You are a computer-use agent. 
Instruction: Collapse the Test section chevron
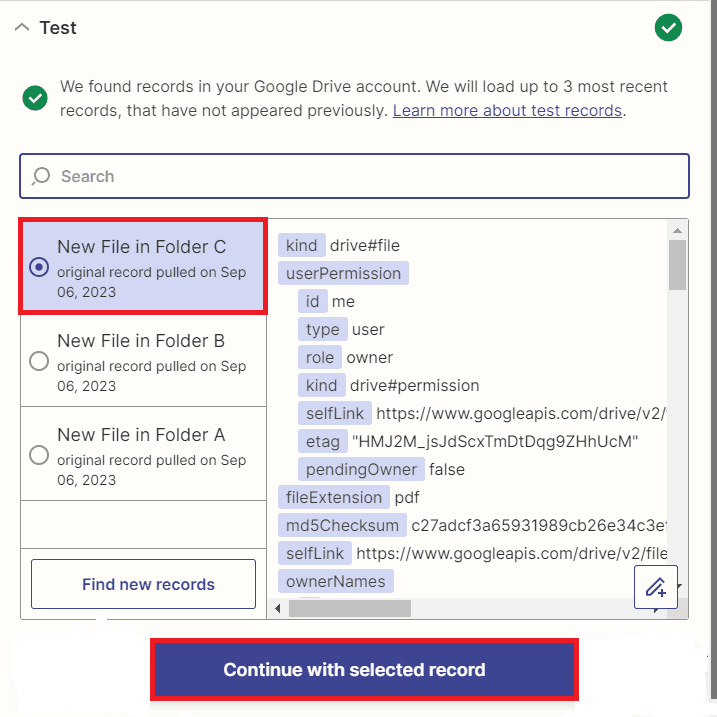pos(22,28)
